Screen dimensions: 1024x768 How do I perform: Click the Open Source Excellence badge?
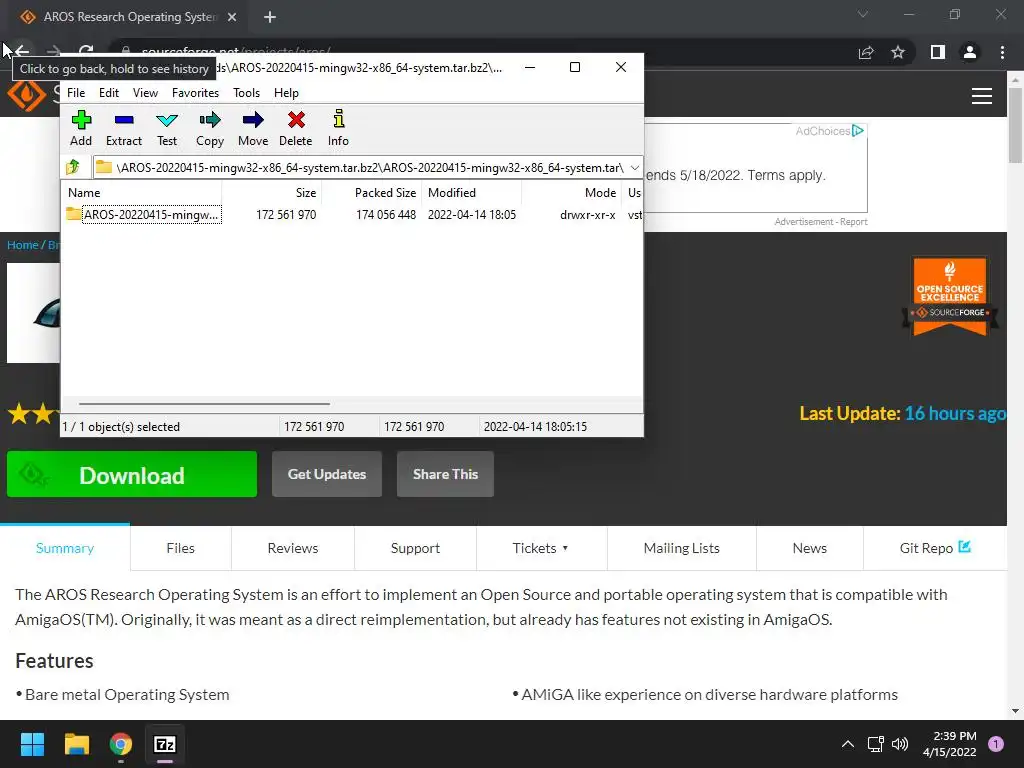tap(950, 296)
